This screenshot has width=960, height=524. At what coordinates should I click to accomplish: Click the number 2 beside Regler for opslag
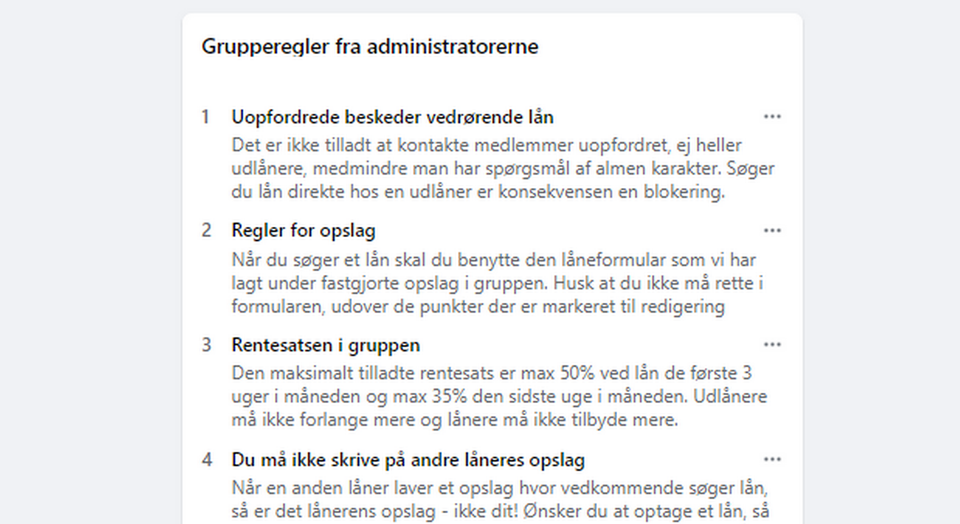click(x=206, y=231)
